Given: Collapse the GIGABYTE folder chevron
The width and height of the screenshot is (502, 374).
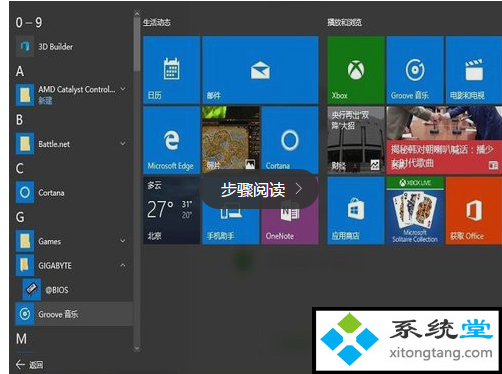Looking at the screenshot, I should 123,265.
